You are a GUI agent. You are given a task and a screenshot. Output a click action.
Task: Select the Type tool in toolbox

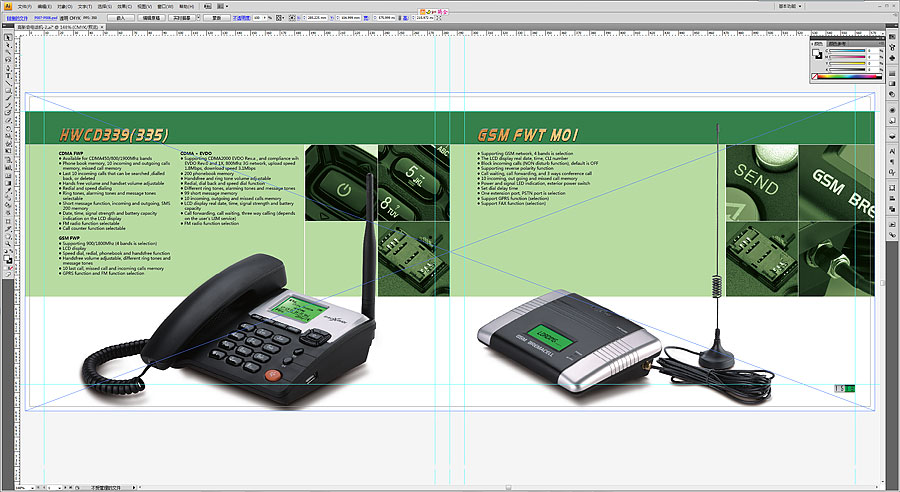tap(9, 75)
